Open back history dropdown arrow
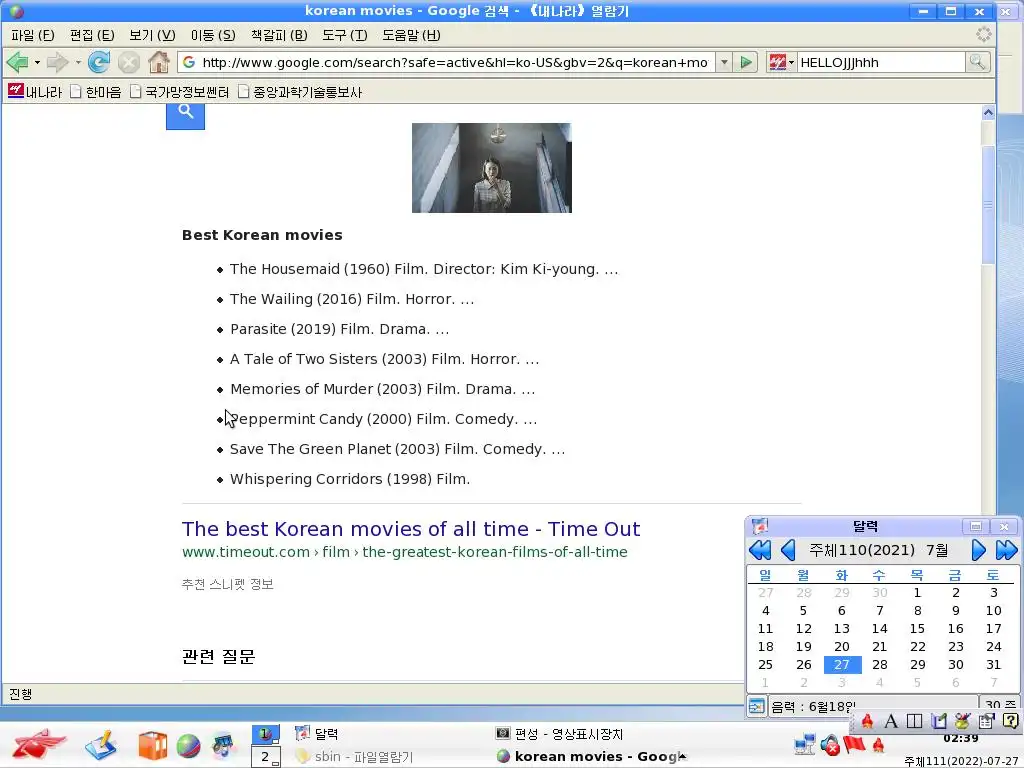This screenshot has width=1024, height=768. [37, 63]
